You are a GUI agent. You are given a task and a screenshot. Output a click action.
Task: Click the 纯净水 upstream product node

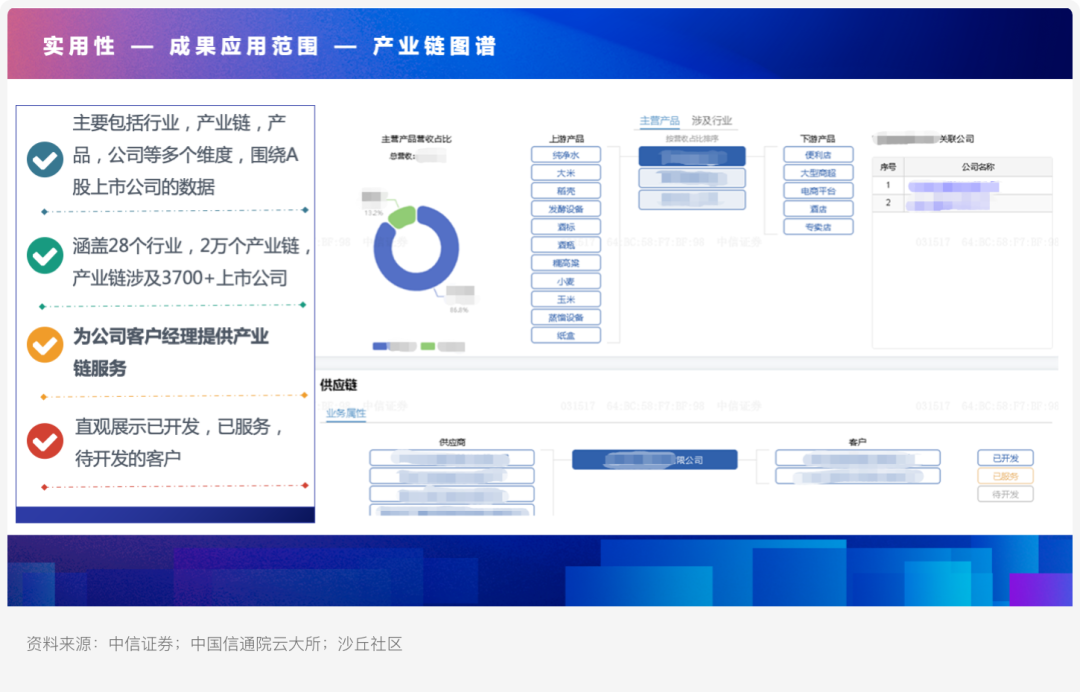click(x=566, y=155)
